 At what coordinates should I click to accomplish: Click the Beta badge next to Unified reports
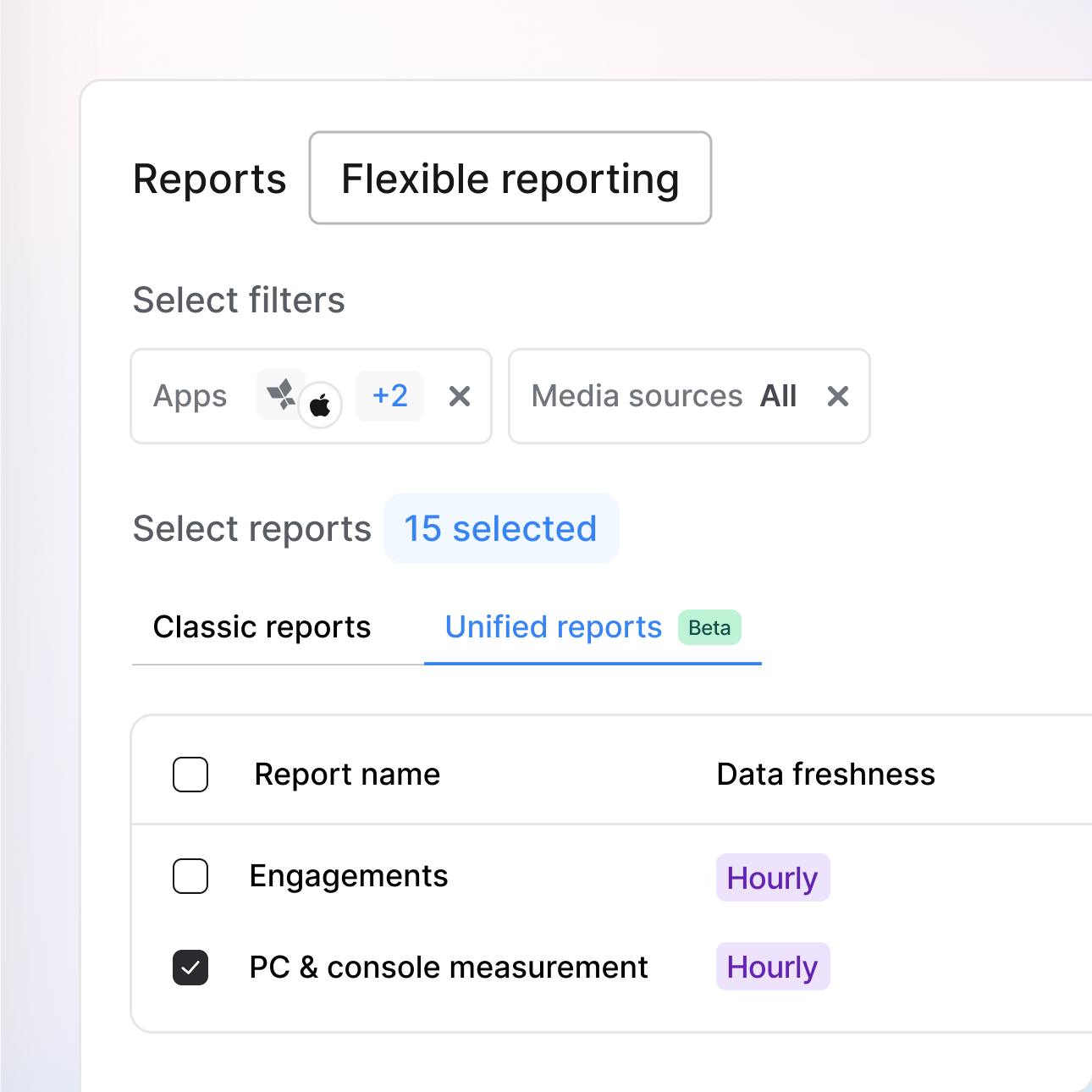coord(709,627)
